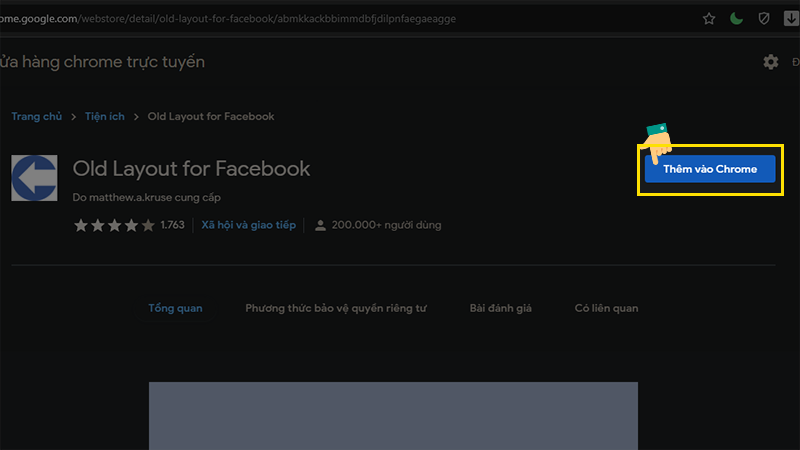
Task: Toggle the dark mode moon extension icon
Action: (736, 19)
